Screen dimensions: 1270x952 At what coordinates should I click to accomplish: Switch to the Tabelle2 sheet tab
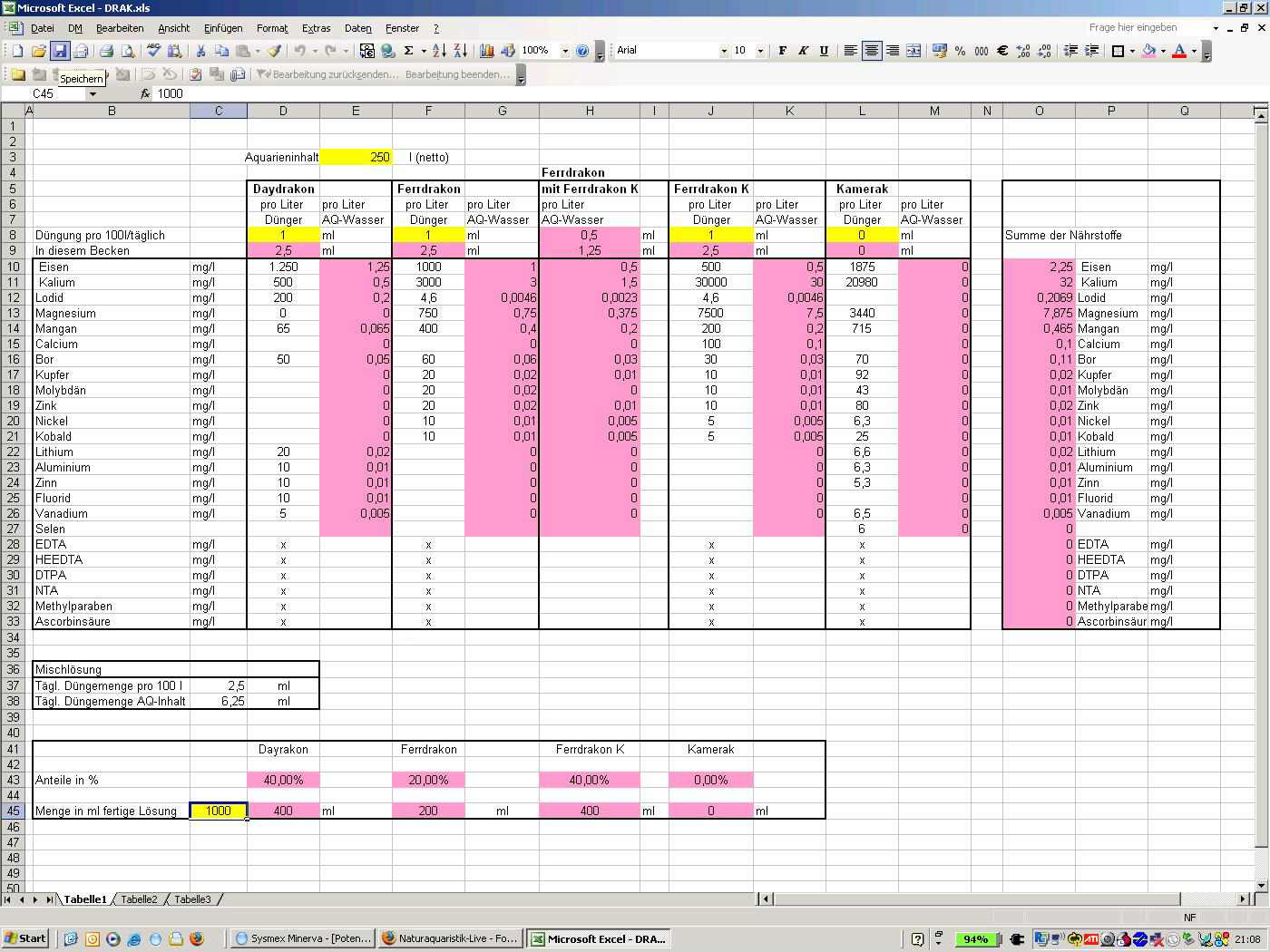[x=139, y=899]
